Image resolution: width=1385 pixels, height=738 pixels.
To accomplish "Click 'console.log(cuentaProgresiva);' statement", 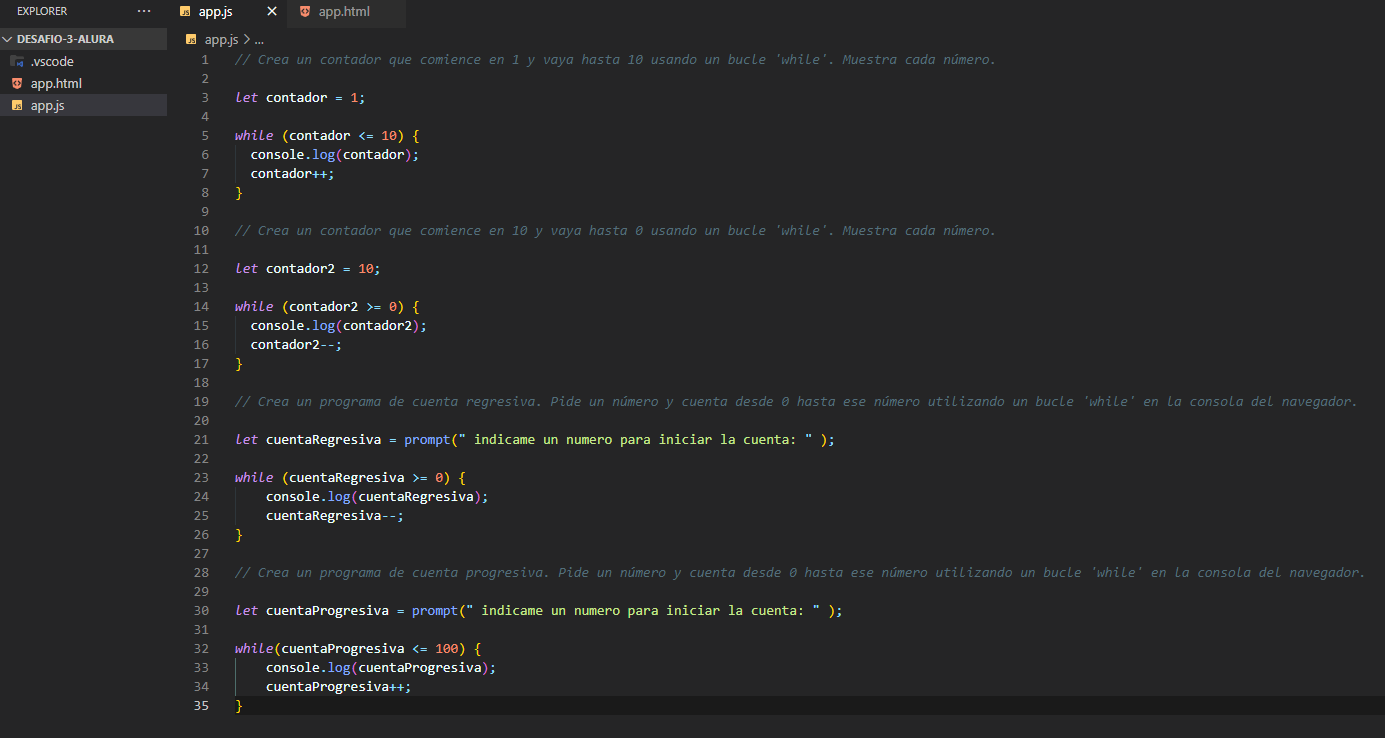I will point(381,668).
